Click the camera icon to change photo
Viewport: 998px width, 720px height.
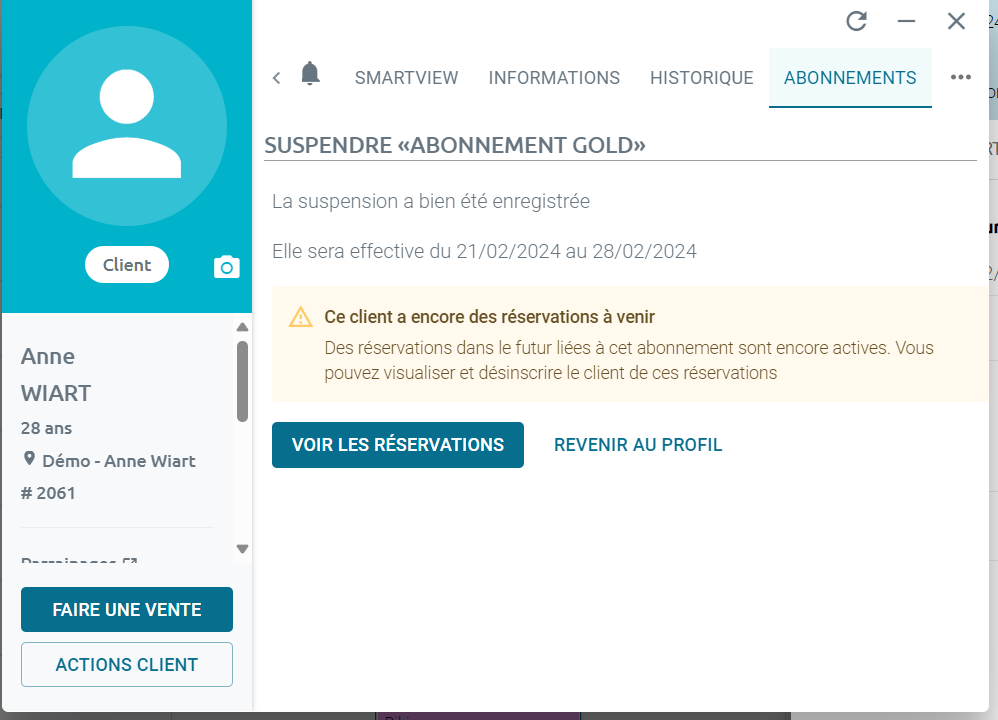click(x=227, y=267)
